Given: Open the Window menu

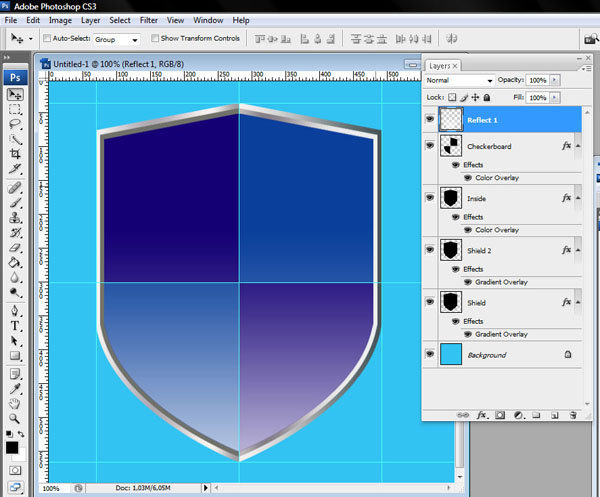Looking at the screenshot, I should (208, 20).
